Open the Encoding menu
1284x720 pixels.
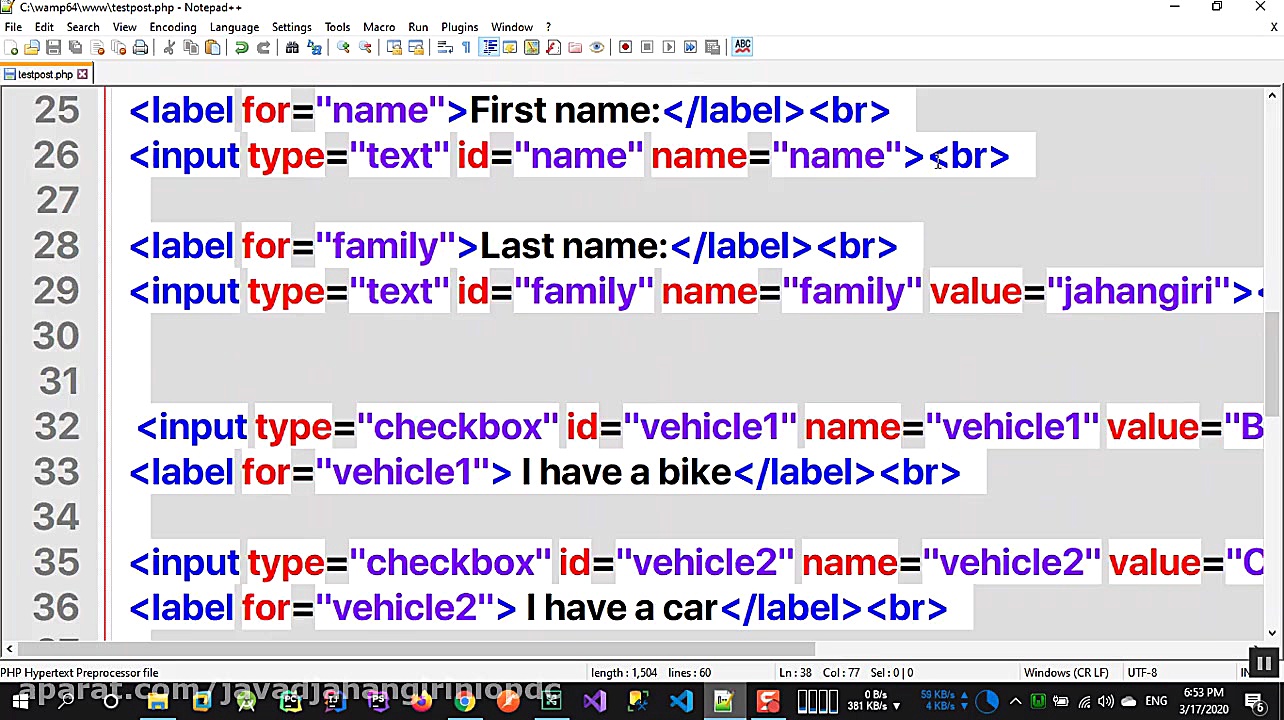click(173, 27)
